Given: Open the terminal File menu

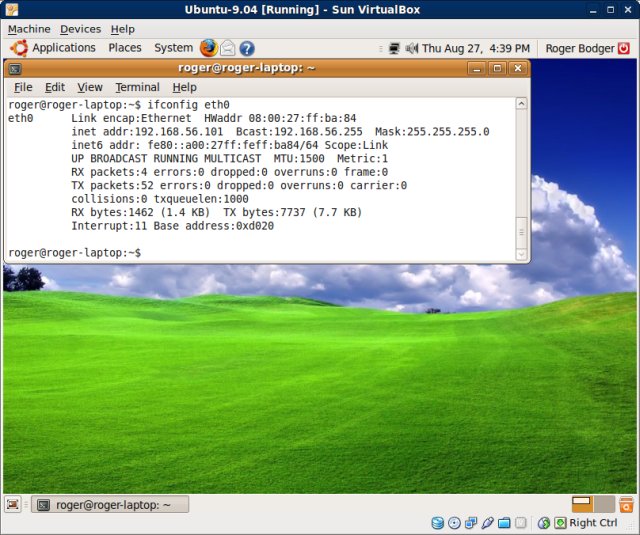Looking at the screenshot, I should click(x=23, y=87).
